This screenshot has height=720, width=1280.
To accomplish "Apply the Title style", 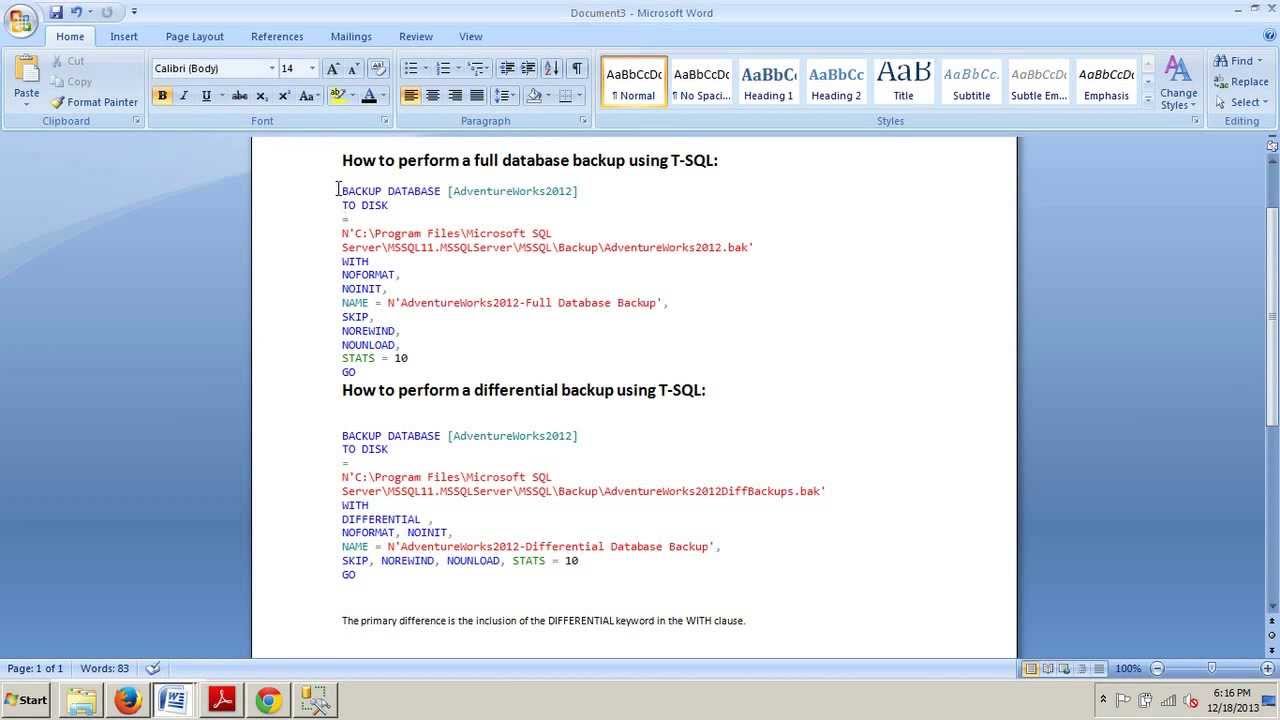I will [903, 81].
